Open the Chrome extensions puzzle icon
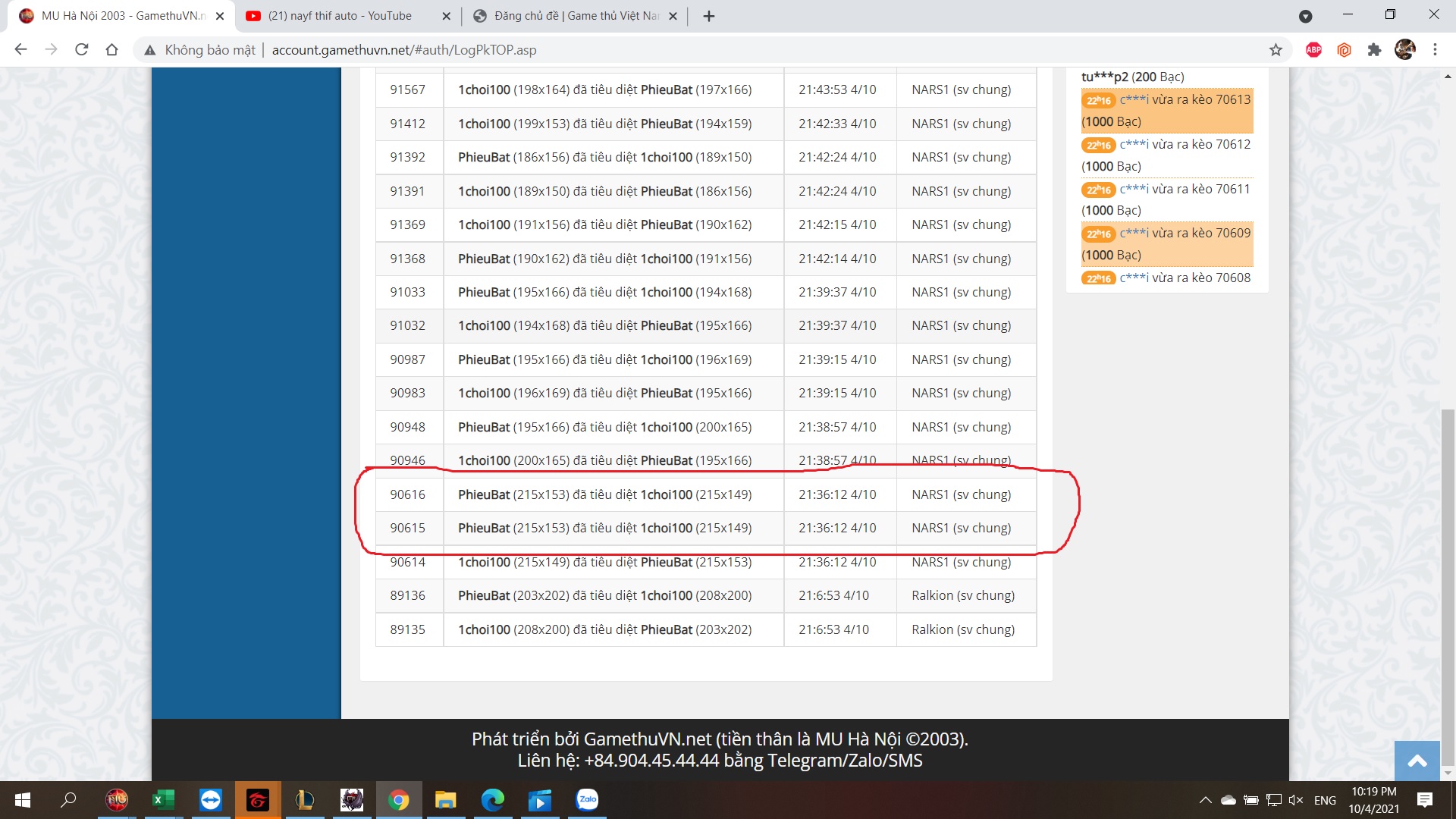The height and width of the screenshot is (819, 1456). [1374, 50]
